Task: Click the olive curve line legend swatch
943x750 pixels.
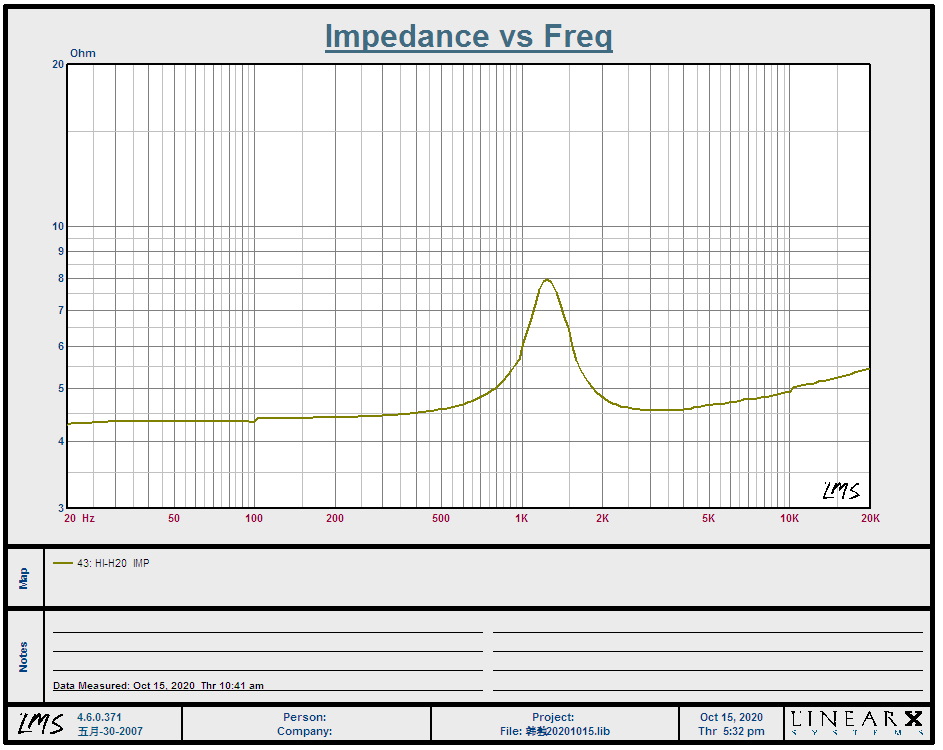Action: [x=63, y=563]
